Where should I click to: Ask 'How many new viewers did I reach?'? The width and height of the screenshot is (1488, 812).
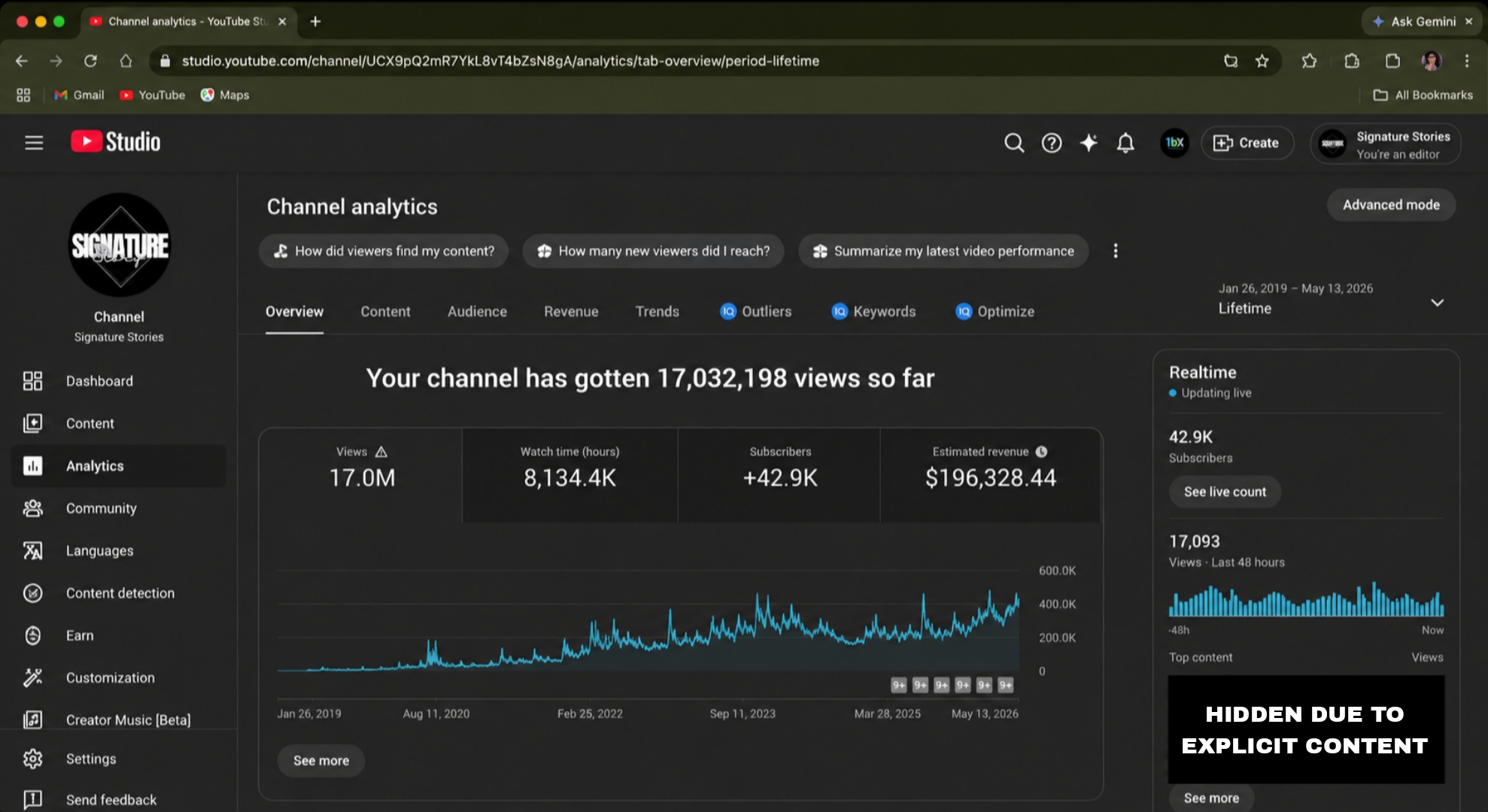pyautogui.click(x=653, y=251)
